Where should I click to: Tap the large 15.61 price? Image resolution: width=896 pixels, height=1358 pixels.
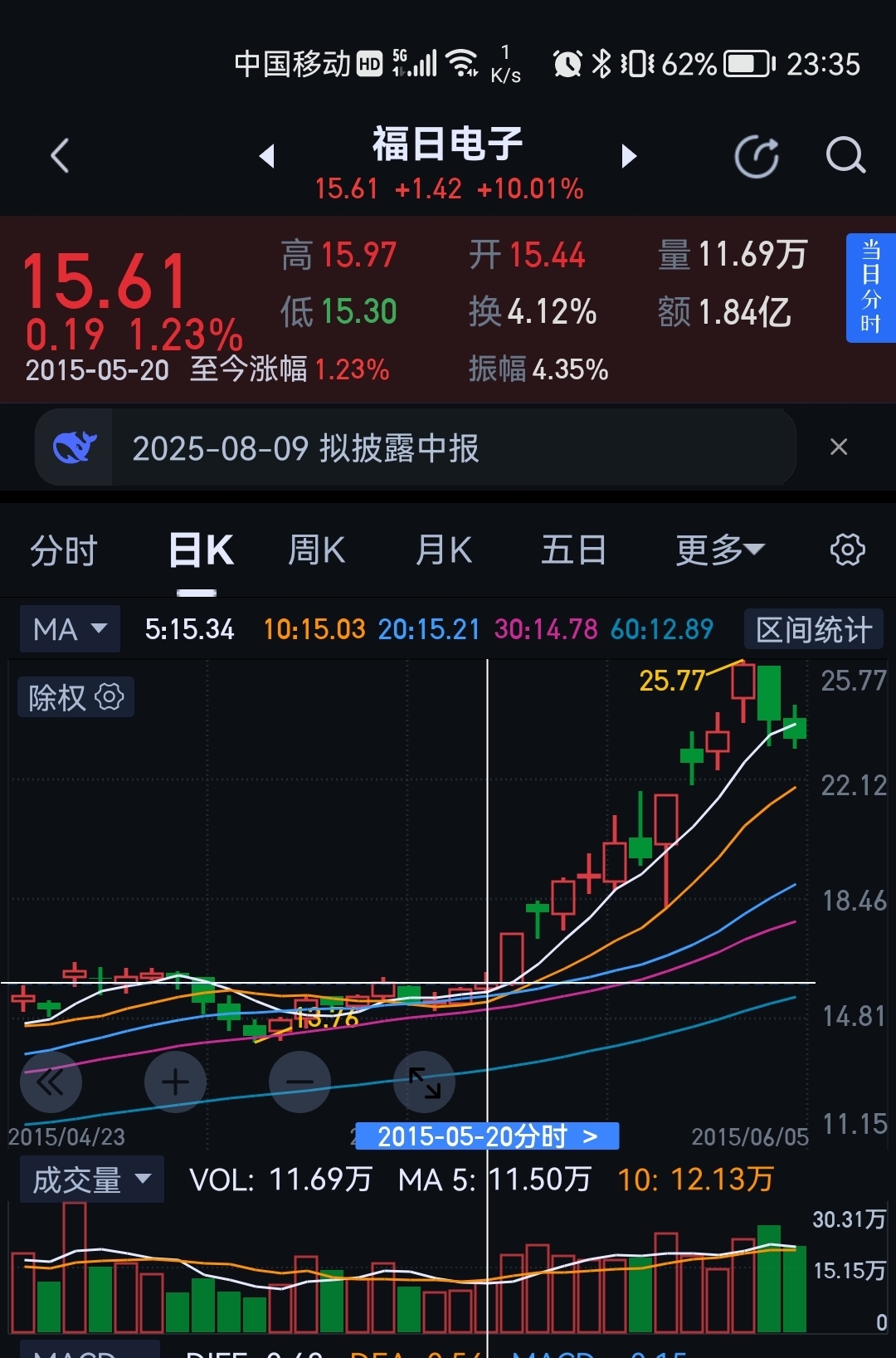pyautogui.click(x=105, y=281)
